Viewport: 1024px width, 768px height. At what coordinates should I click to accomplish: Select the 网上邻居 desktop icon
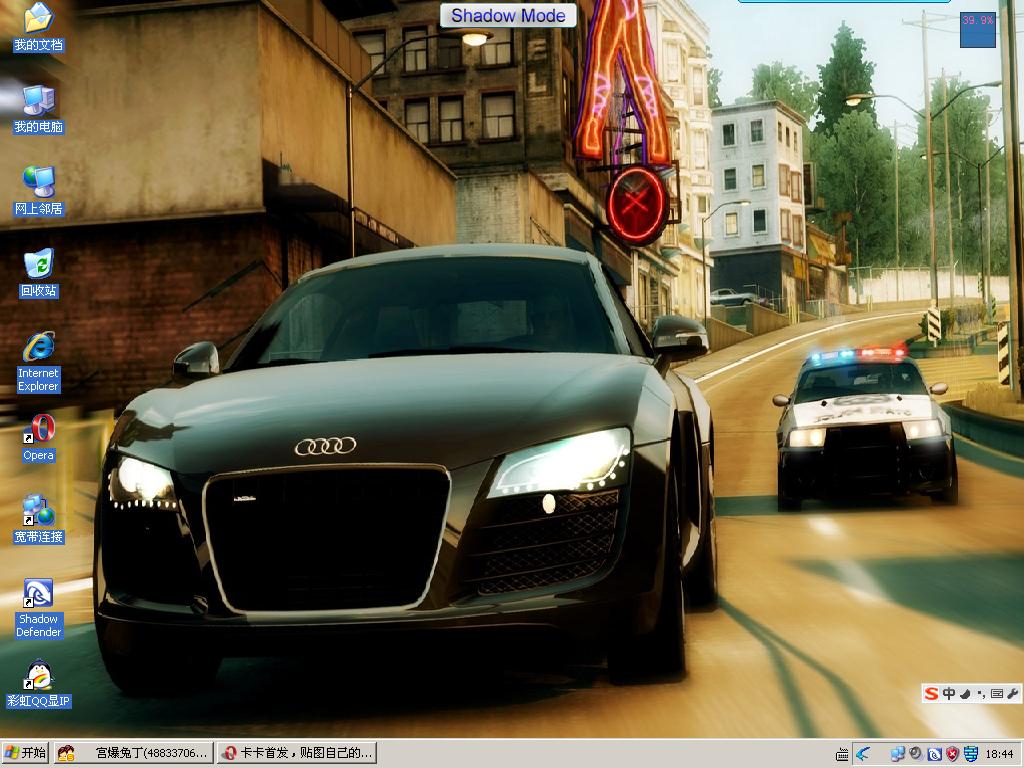coord(39,191)
